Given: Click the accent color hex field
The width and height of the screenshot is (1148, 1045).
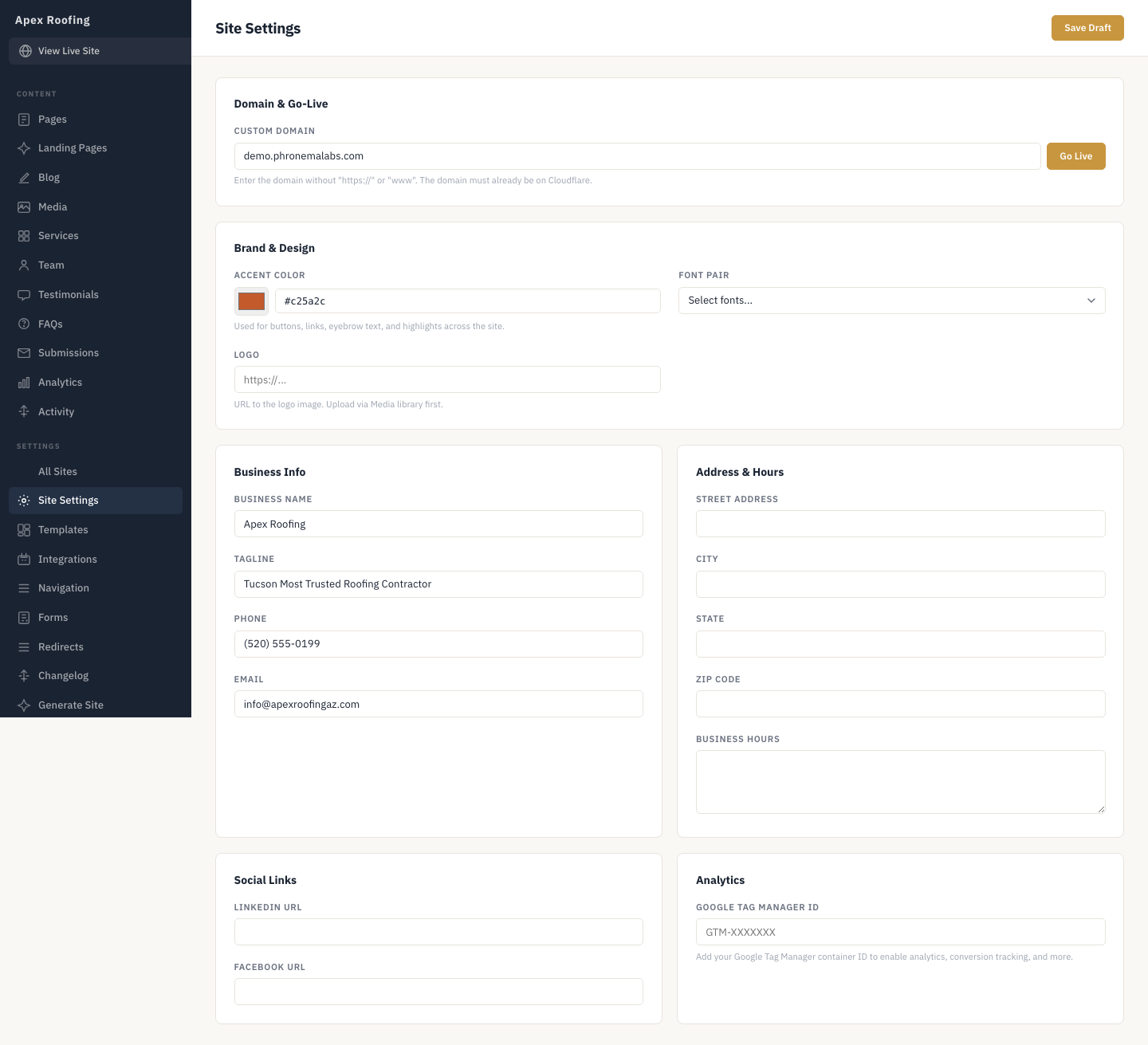Looking at the screenshot, I should tap(467, 301).
